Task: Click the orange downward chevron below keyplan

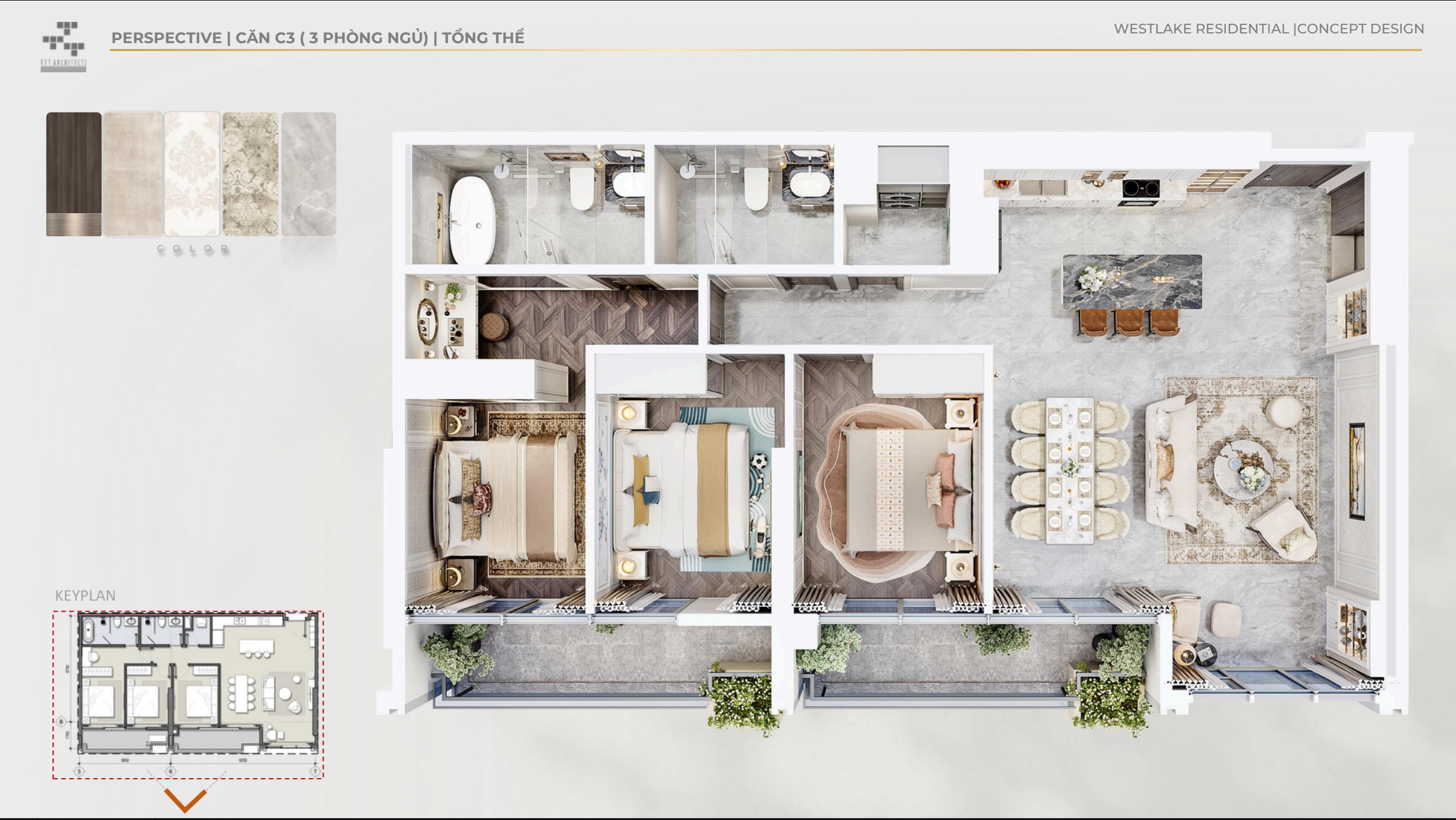Action: (185, 801)
